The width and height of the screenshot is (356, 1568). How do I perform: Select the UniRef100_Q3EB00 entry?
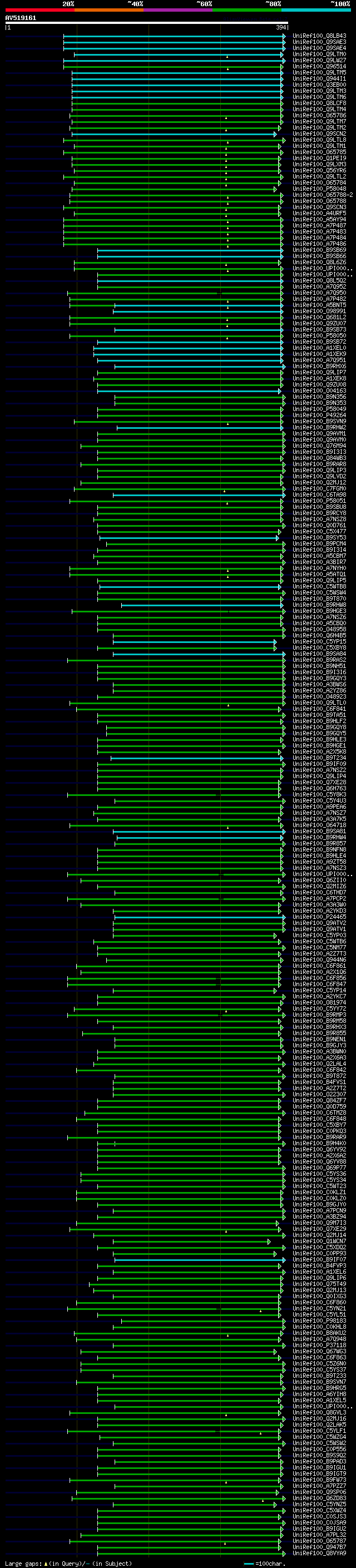pyautogui.click(x=319, y=85)
